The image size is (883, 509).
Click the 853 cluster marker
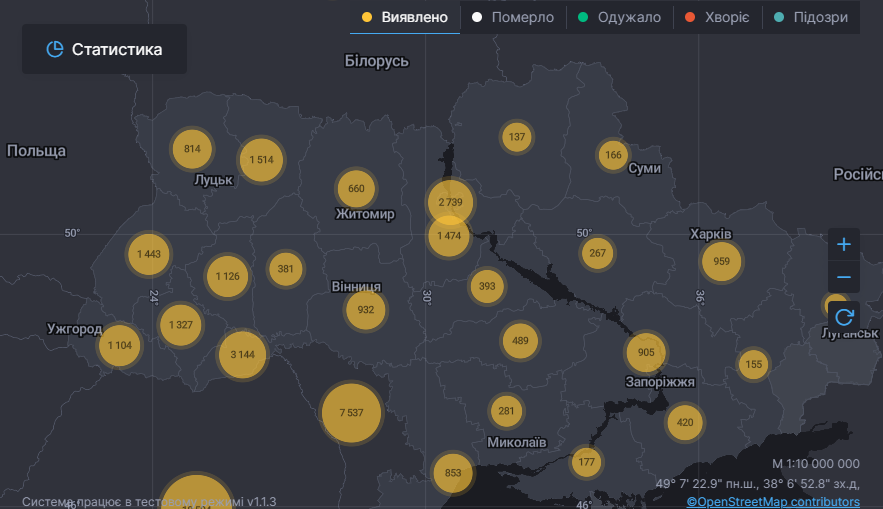[453, 473]
